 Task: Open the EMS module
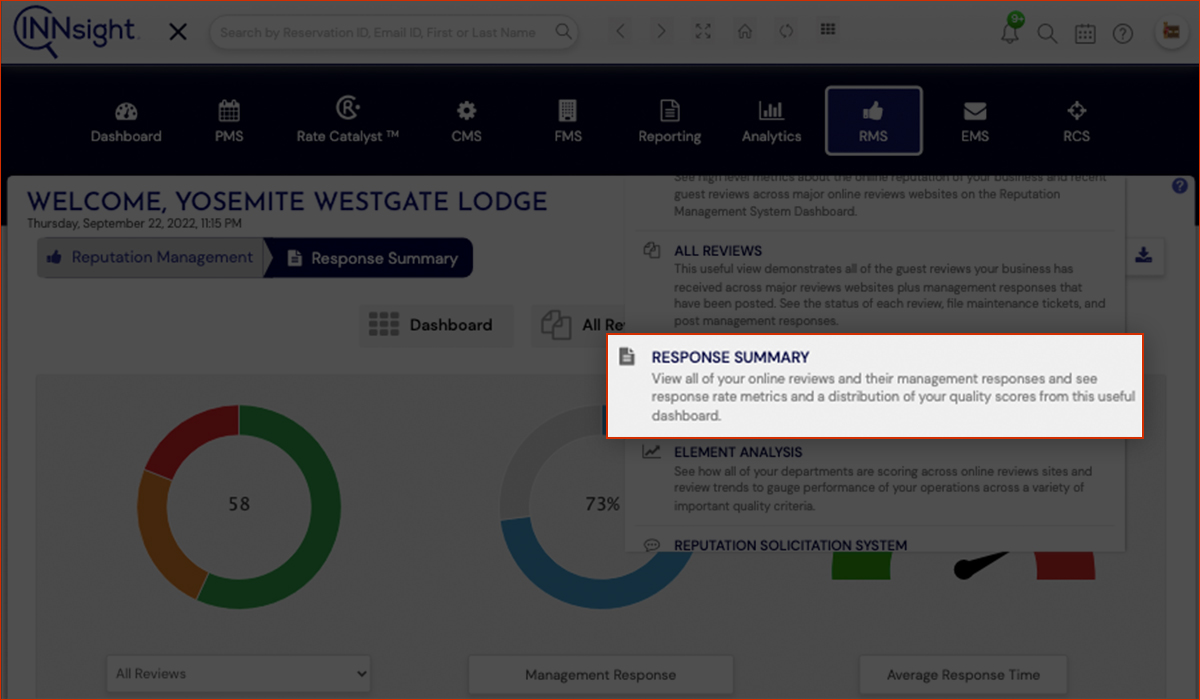(975, 121)
